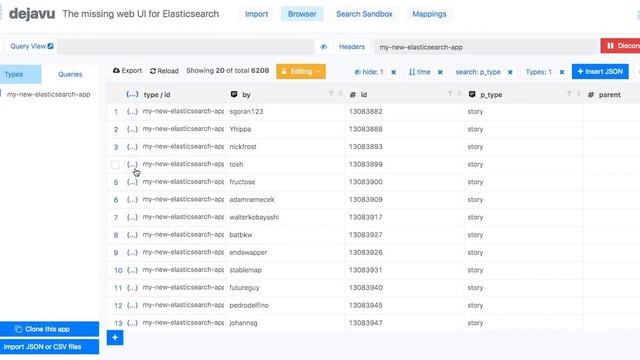Click Clone this app button
The height and width of the screenshot is (360, 640).
[x=49, y=329]
